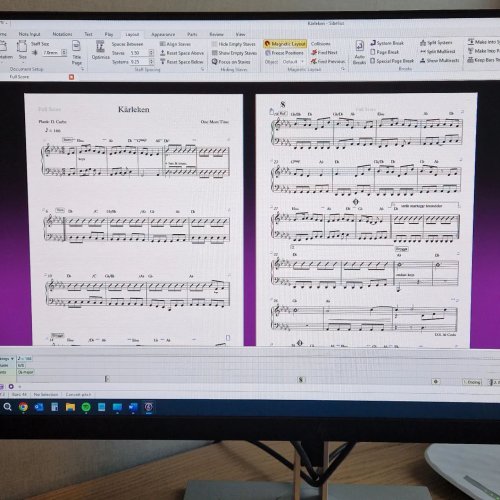Click Reset Space Above

[x=182, y=53]
